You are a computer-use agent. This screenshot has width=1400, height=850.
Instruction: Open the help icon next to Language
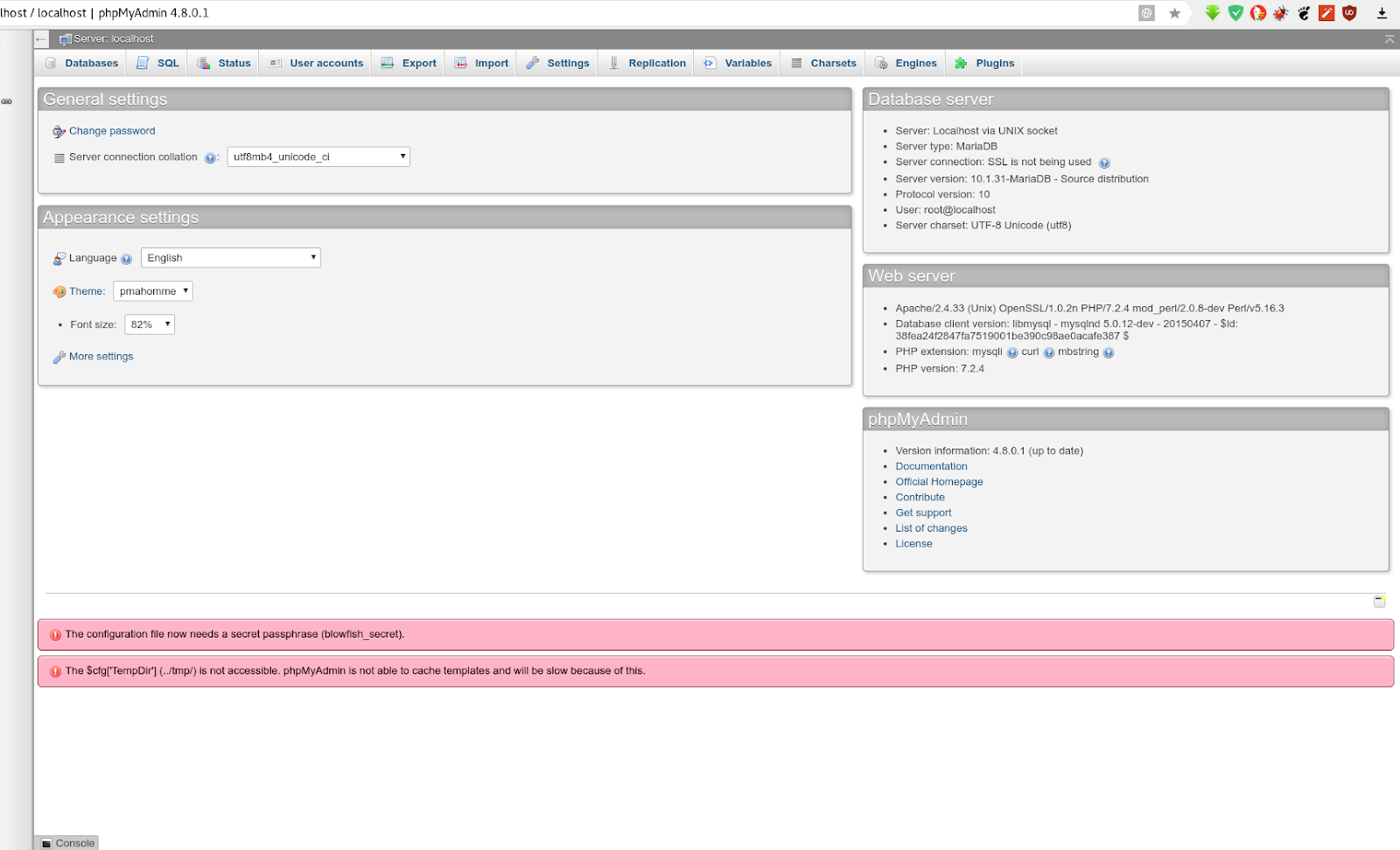pos(126,259)
